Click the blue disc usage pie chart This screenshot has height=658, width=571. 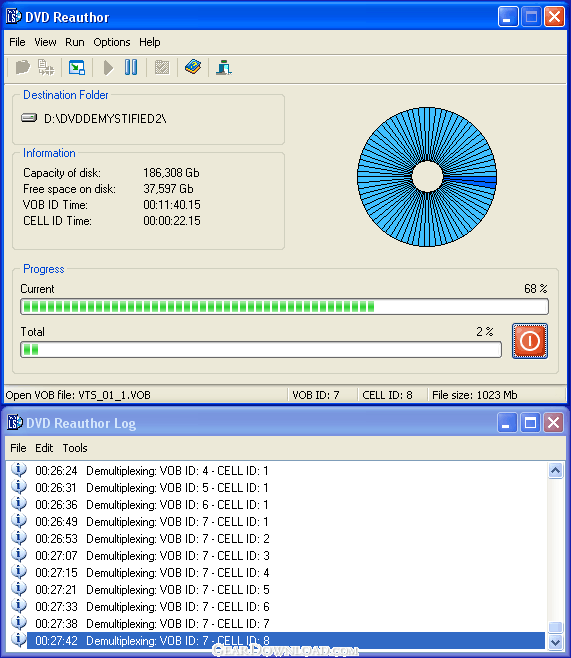tap(427, 177)
